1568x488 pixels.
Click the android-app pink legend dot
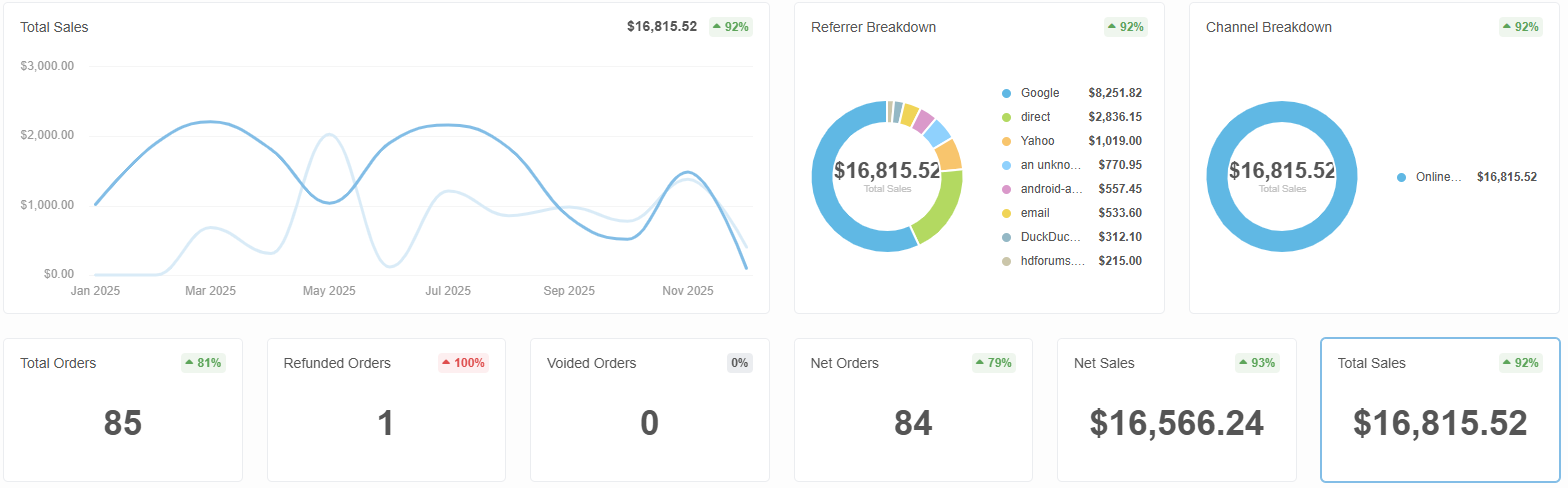tap(1007, 189)
